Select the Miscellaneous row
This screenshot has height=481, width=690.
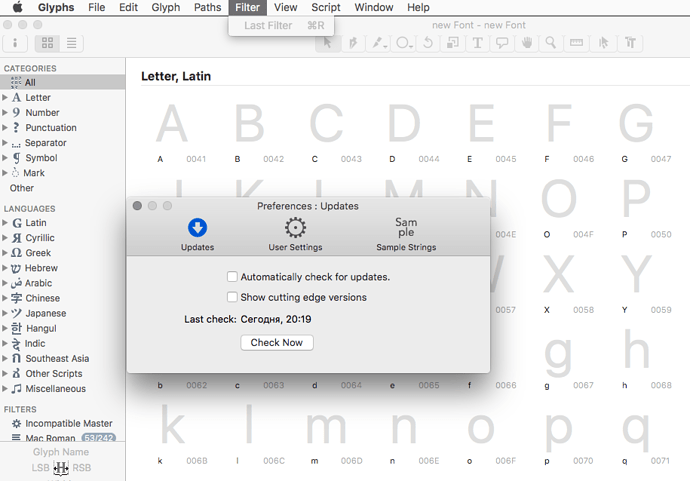pyautogui.click(x=62, y=389)
